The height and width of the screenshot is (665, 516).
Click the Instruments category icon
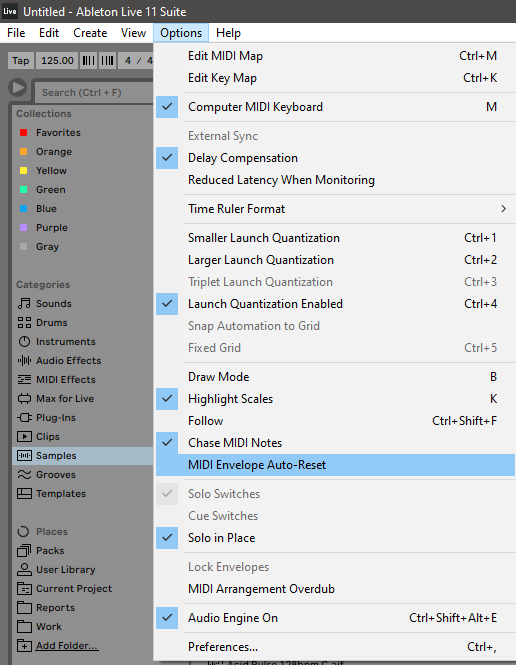point(24,342)
